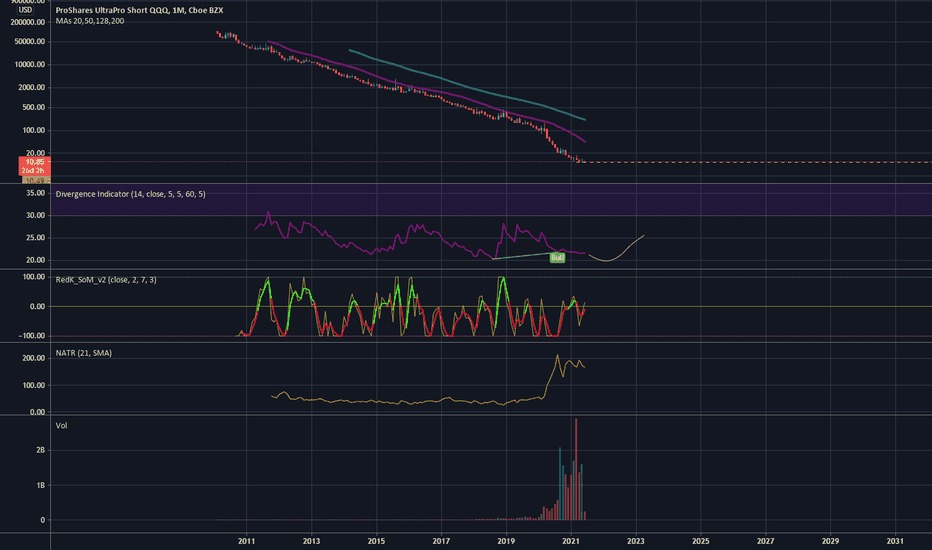The image size is (932, 550).
Task: Select the green bullish divergence trendline
Action: coord(523,256)
